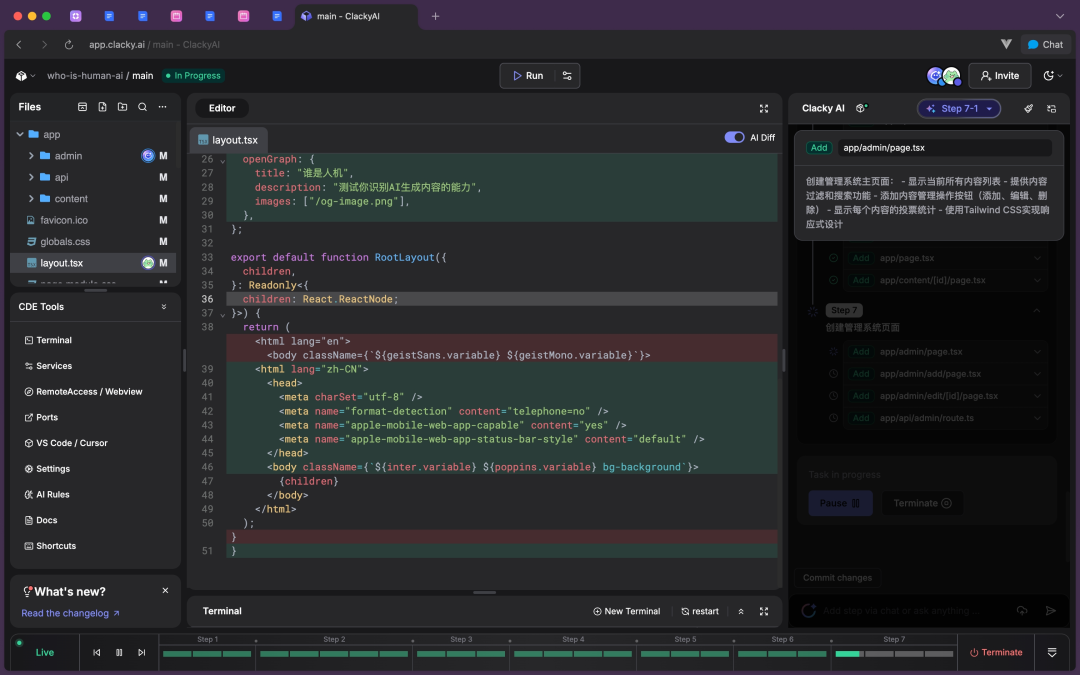
Task: Open the Step 7-1 dropdown
Action: tap(959, 108)
